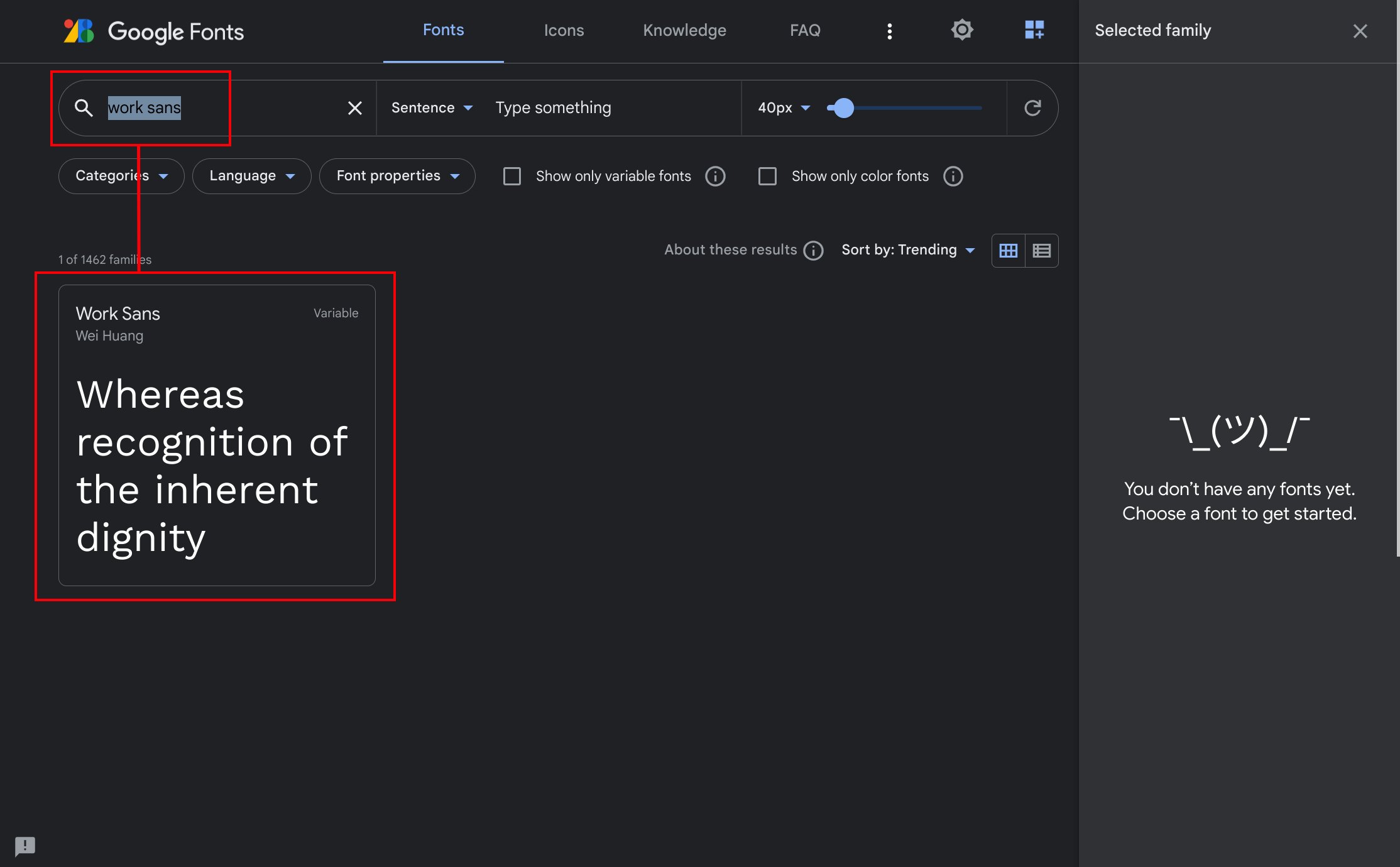Click the Google Fonts logo
This screenshot has width=1400, height=867.
pyautogui.click(x=154, y=31)
